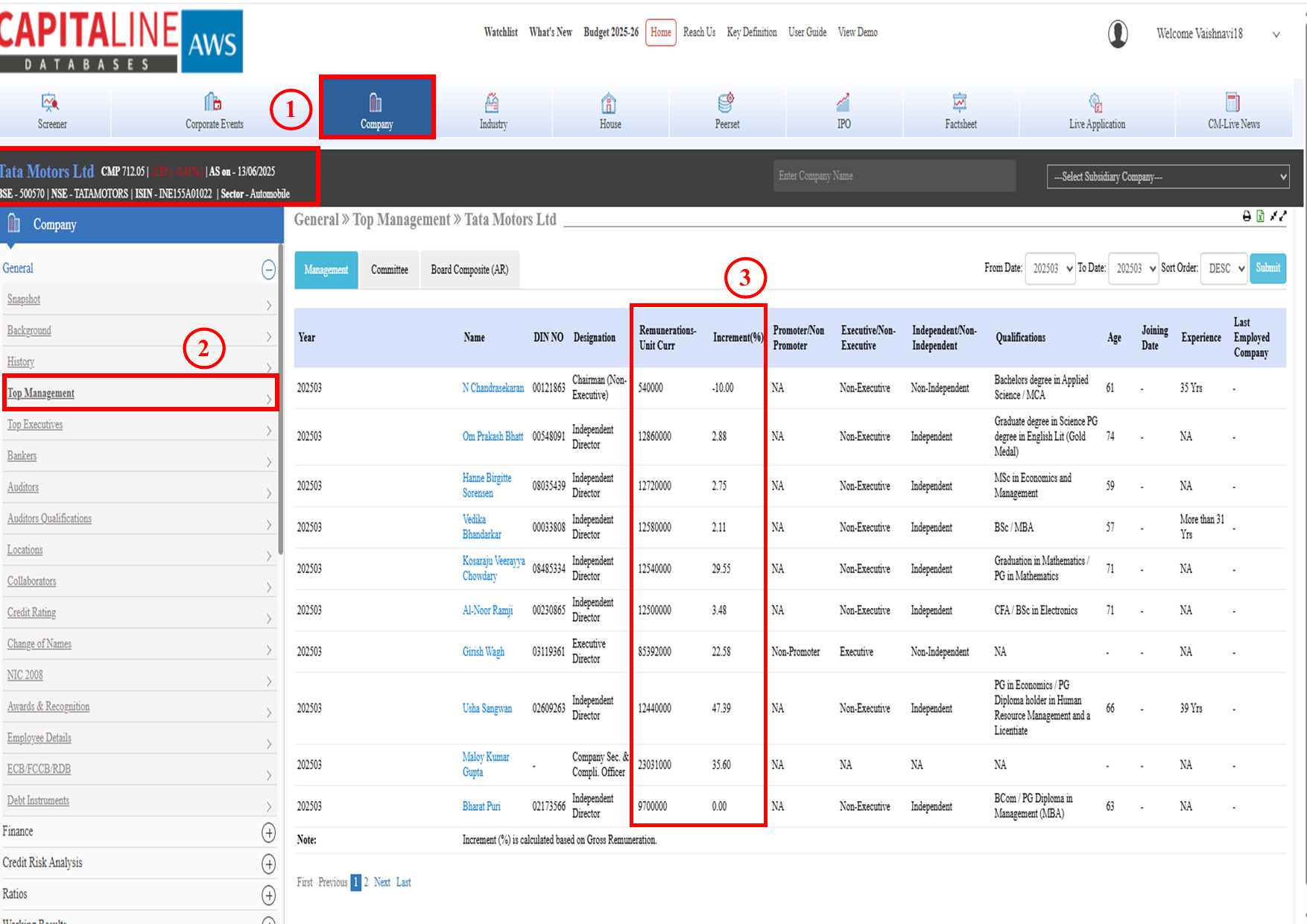Image resolution: width=1307 pixels, height=924 pixels.
Task: Open the Select Subsidiary Company dropdown
Action: point(1167,177)
